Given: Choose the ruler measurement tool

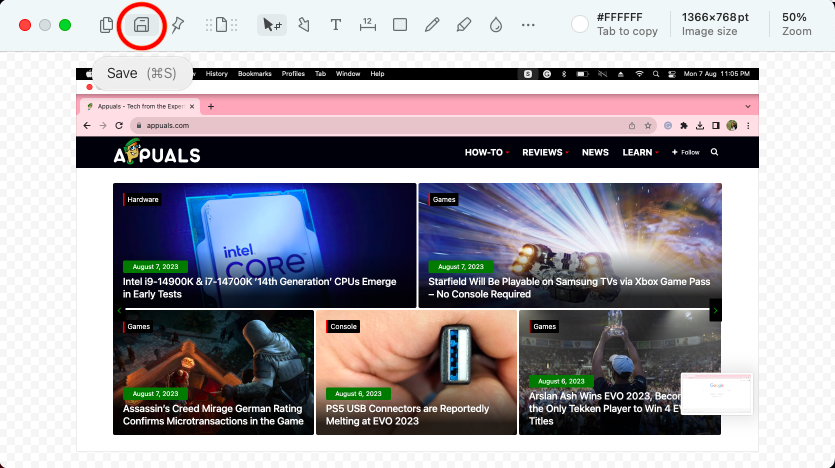Looking at the screenshot, I should point(367,25).
